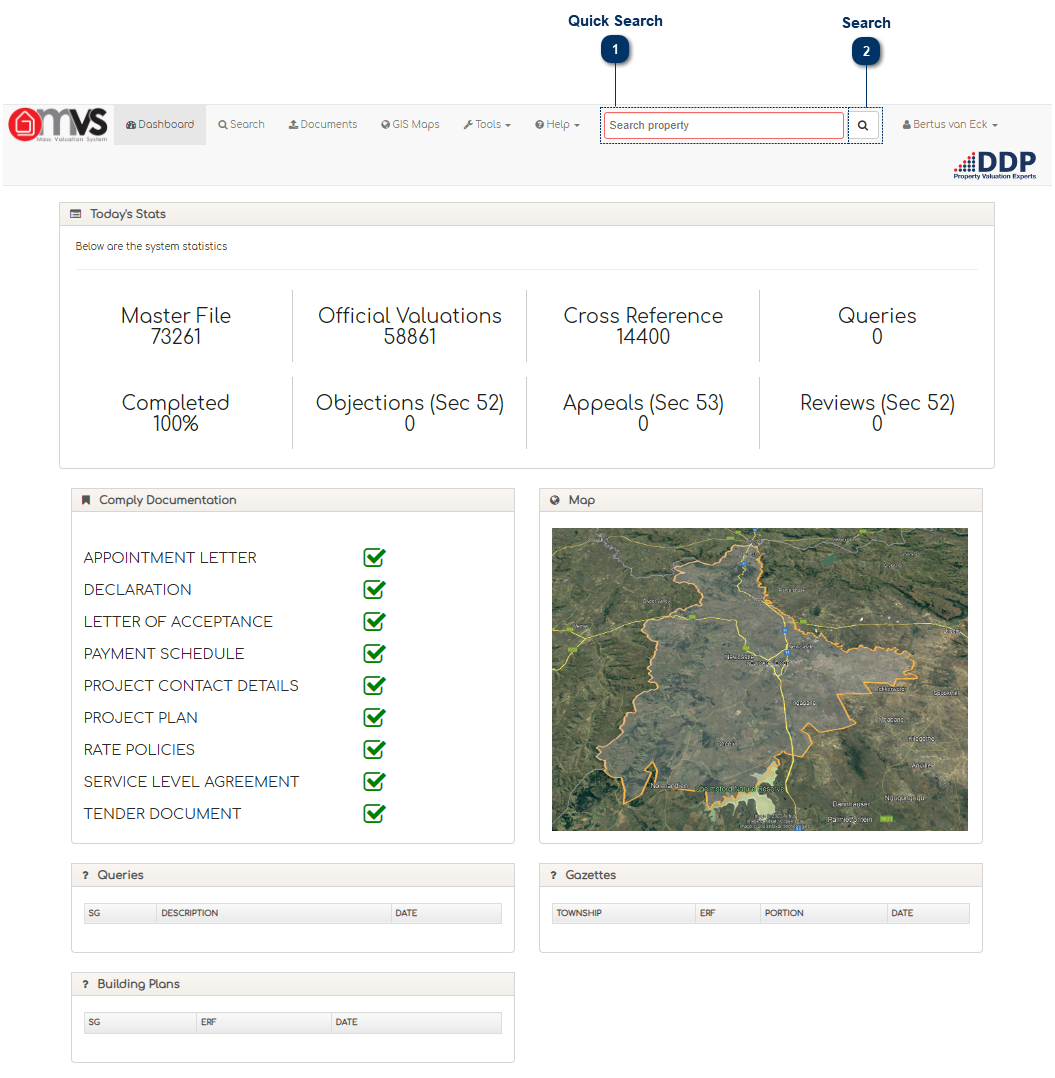The height and width of the screenshot is (1078, 1055).
Task: Click the DDP Property Valuation Experts logo
Action: 995,165
